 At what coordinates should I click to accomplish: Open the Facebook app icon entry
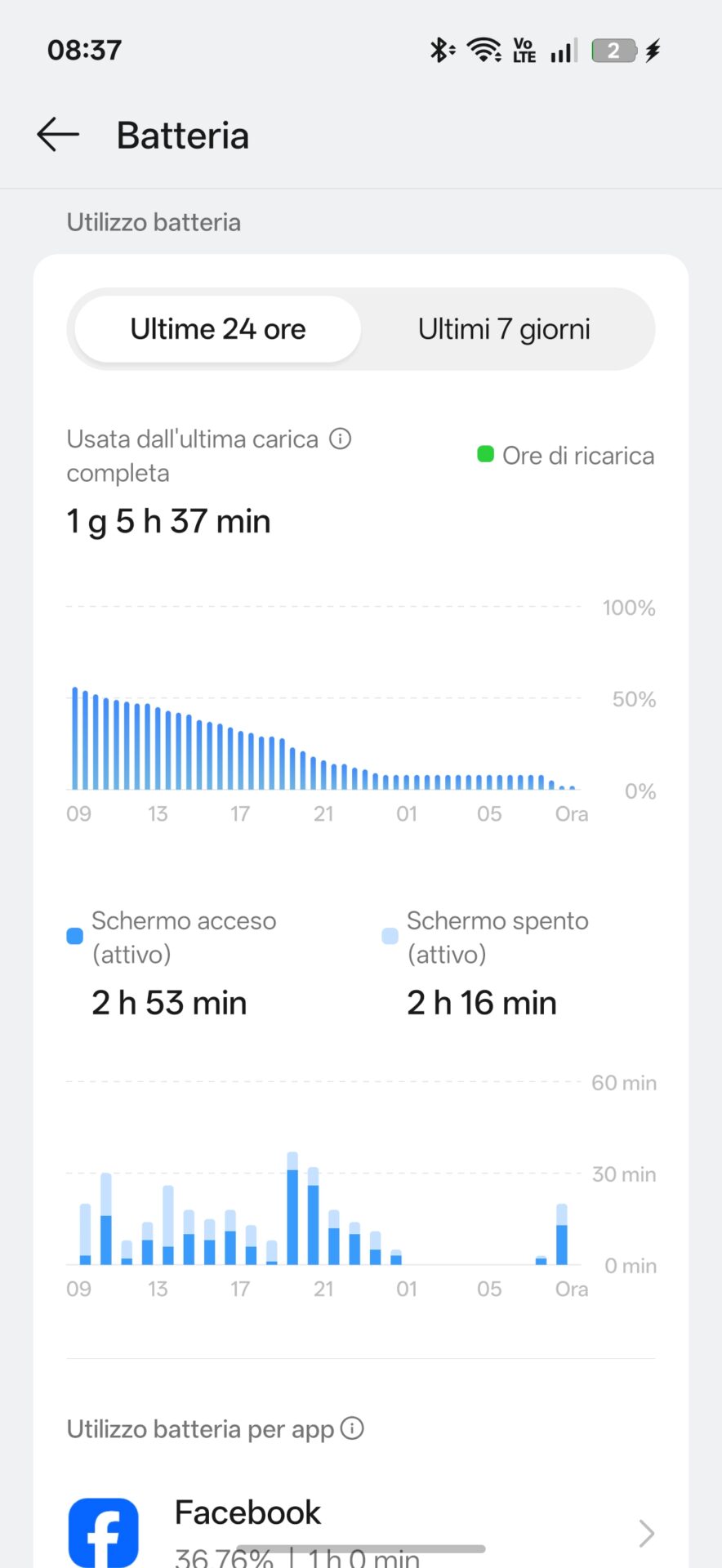click(103, 1532)
